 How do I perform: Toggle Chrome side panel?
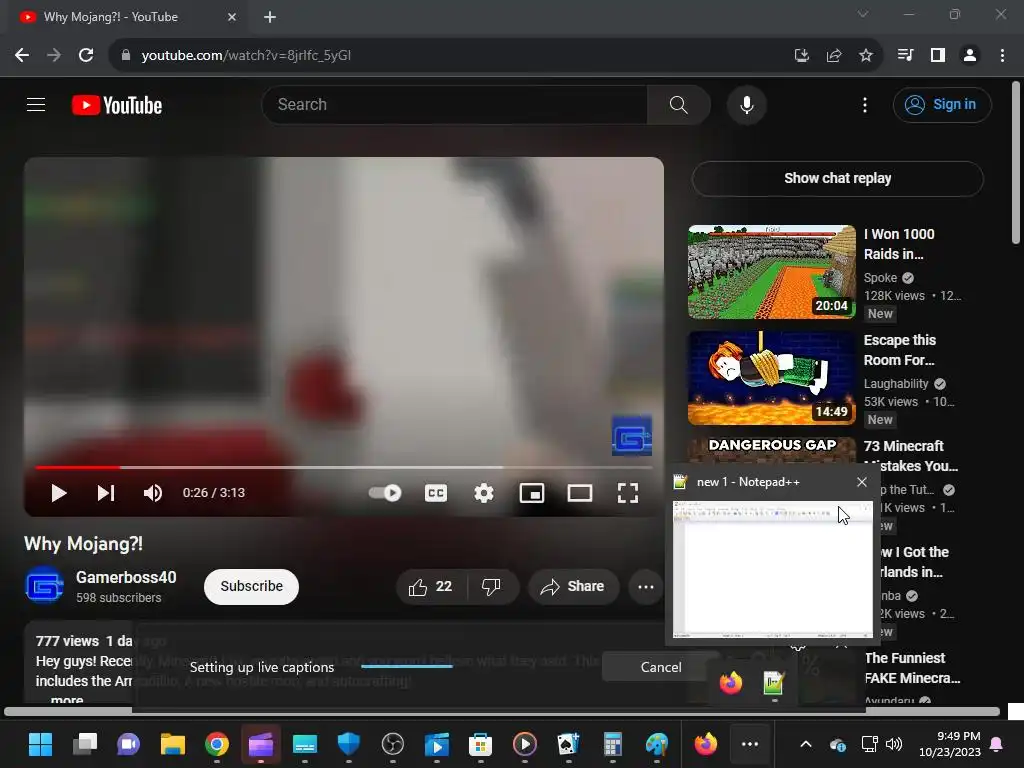point(938,56)
